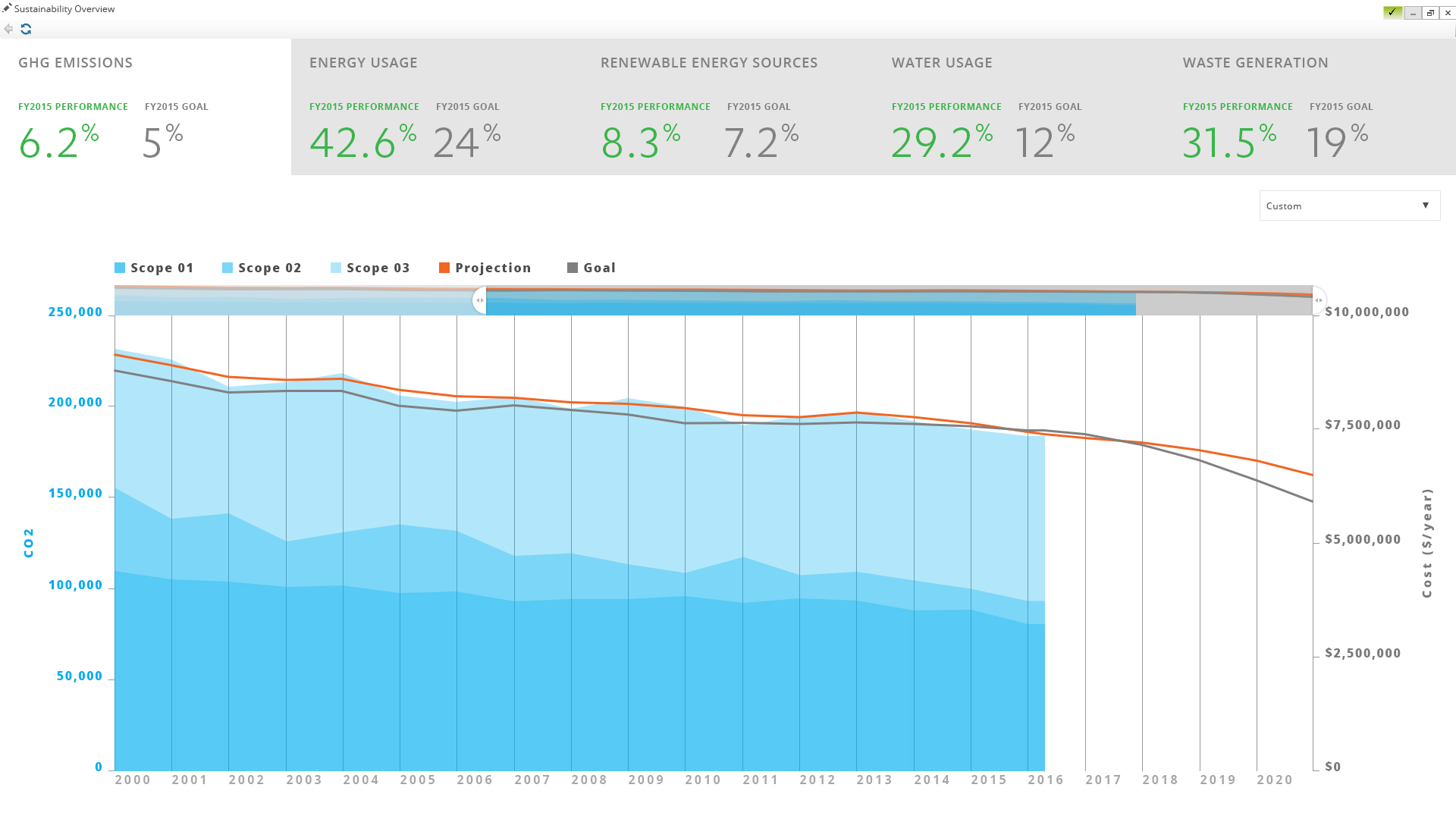Image resolution: width=1456 pixels, height=819 pixels.
Task: Toggle the Projection line legend item
Action: click(485, 268)
